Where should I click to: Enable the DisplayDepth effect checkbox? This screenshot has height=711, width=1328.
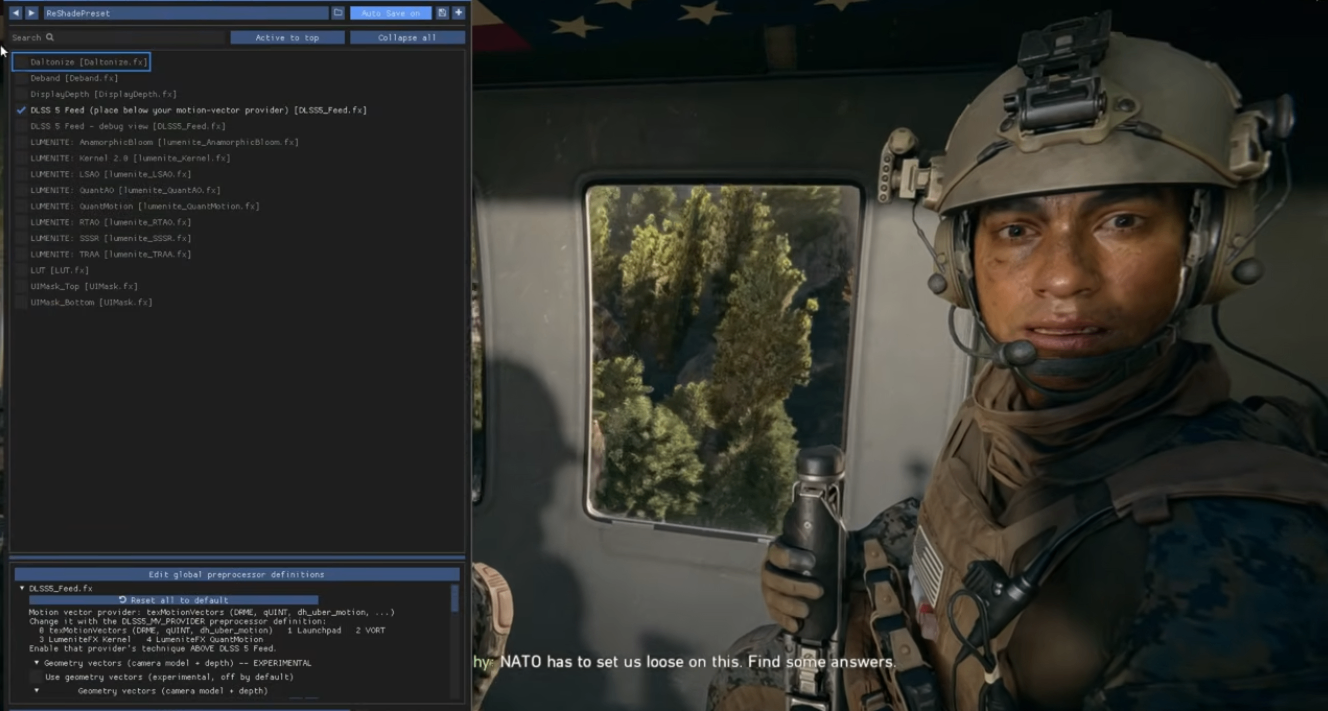21,94
